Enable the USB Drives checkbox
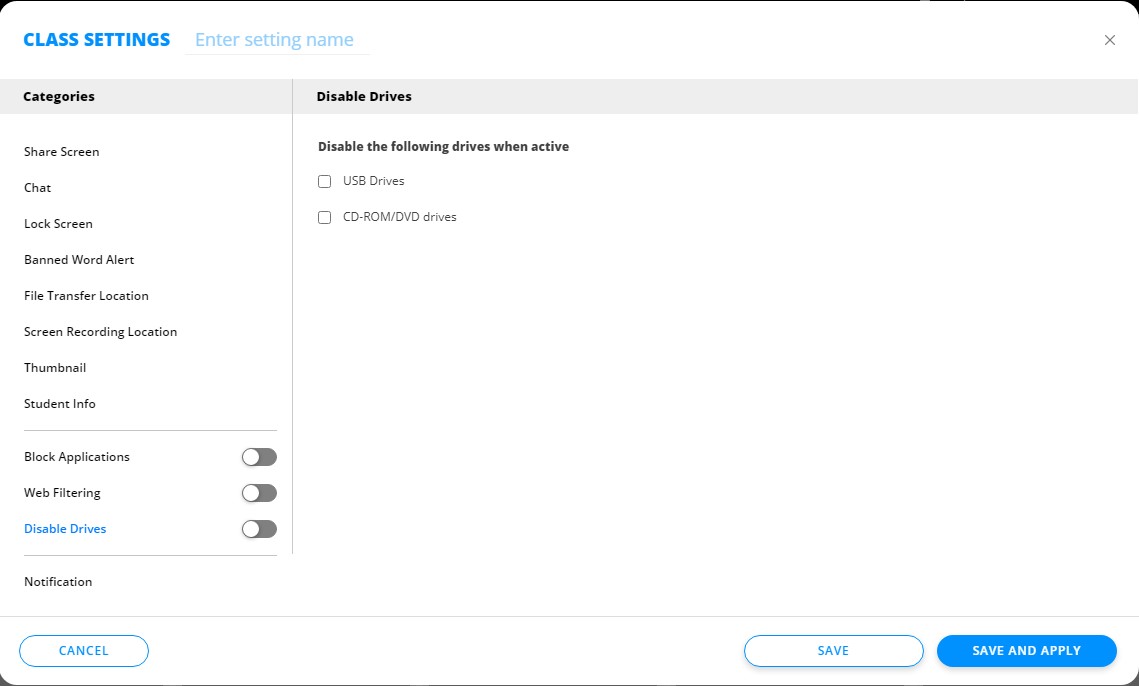 coord(324,181)
